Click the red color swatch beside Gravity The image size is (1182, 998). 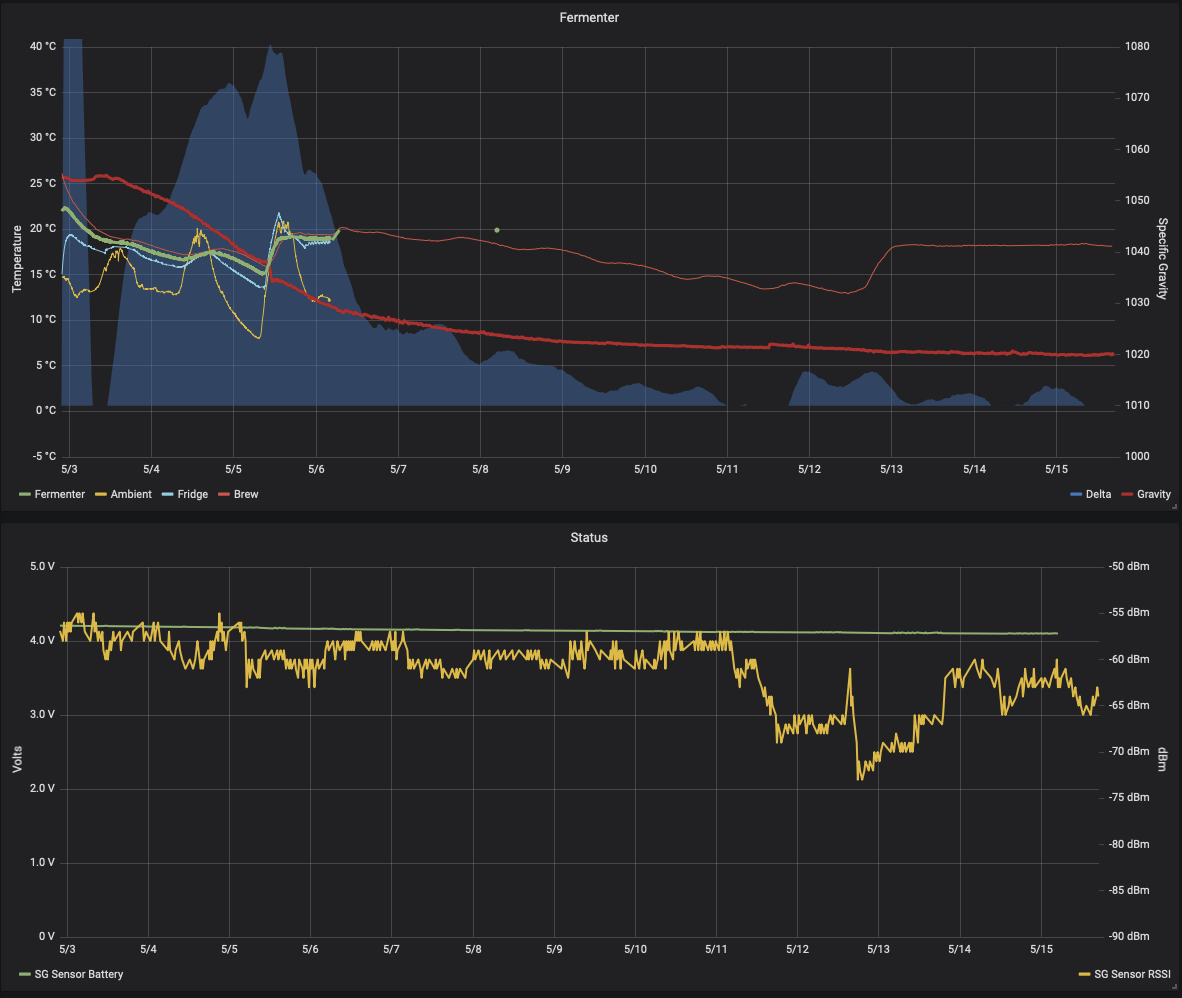coord(1127,494)
